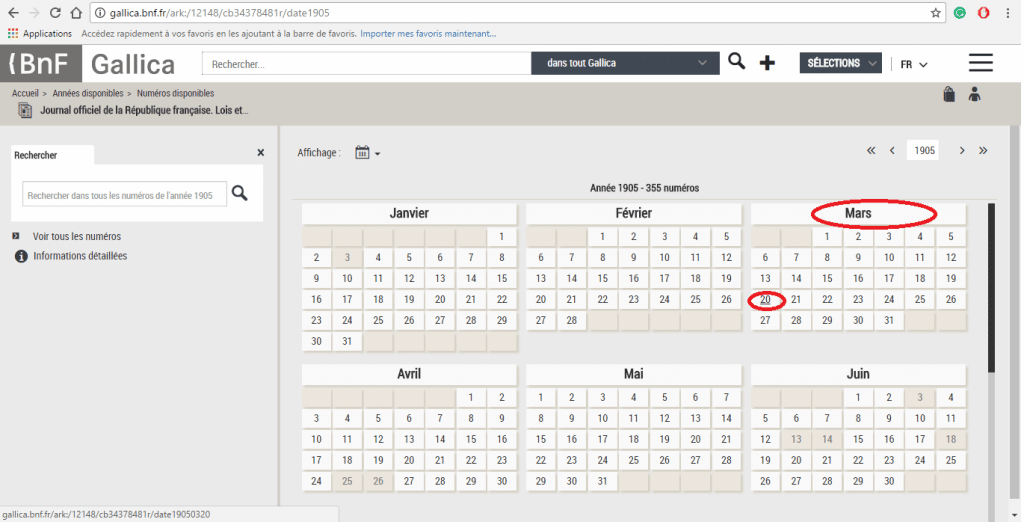The height and width of the screenshot is (522, 1024).
Task: Jump to first year double arrow
Action: pyautogui.click(x=871, y=150)
